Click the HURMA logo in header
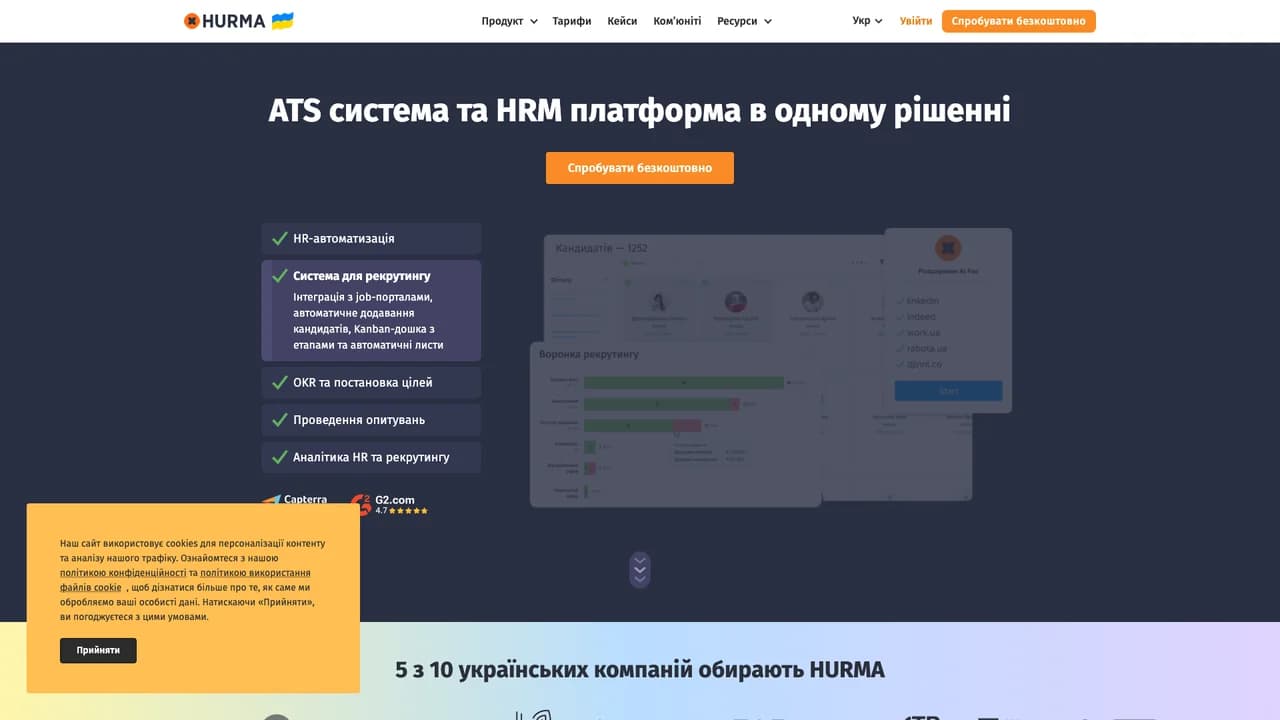 click(224, 21)
